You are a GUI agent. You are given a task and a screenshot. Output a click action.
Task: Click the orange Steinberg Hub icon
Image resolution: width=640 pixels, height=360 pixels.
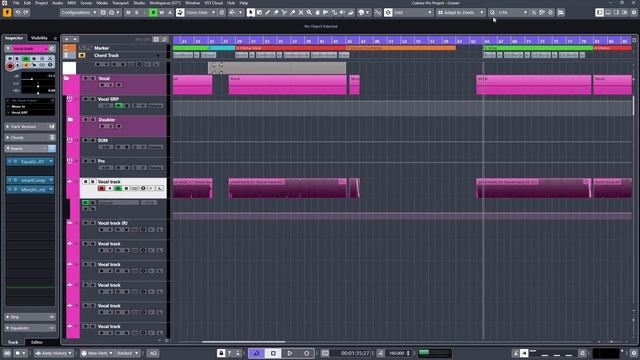(x=7, y=13)
